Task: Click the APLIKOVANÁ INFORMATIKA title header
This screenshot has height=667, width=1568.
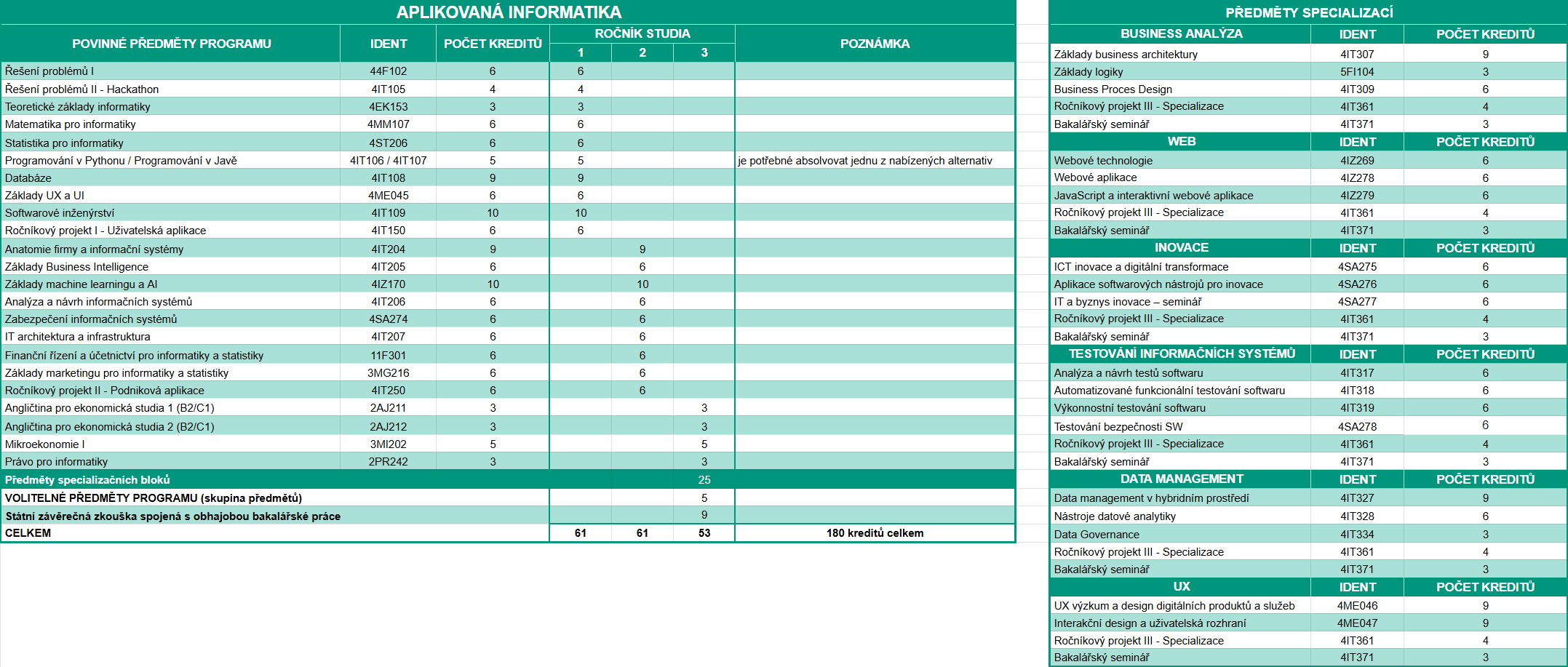Action: point(508,12)
